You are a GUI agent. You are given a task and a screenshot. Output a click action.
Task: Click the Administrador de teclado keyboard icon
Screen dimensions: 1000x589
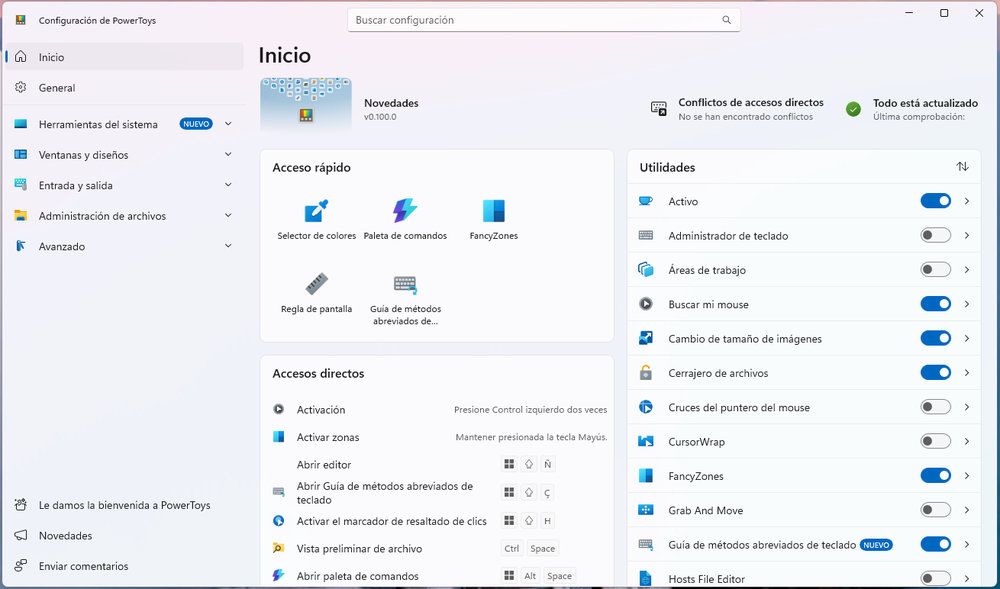[x=645, y=235]
